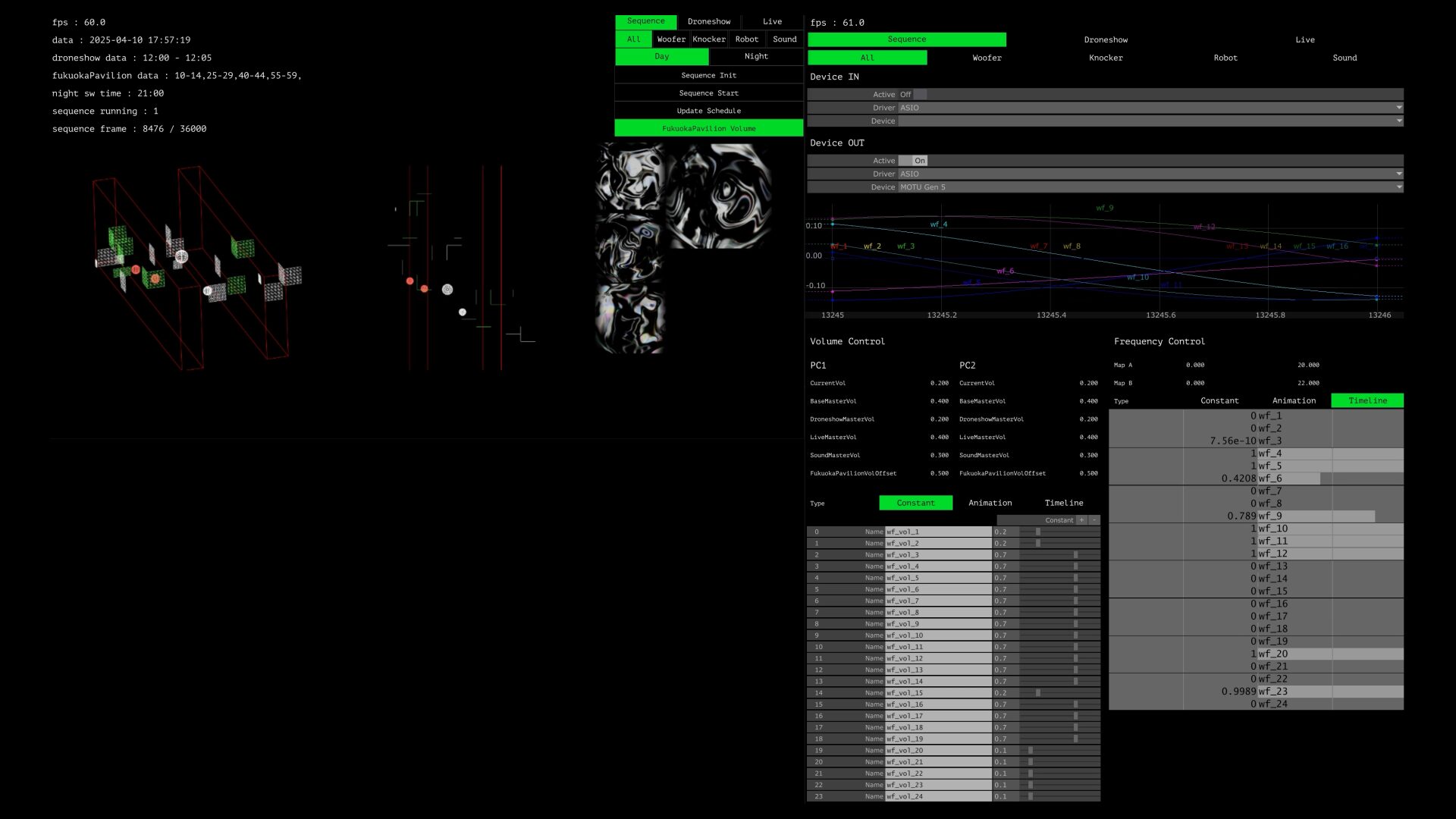The image size is (1456, 819).
Task: Click the wf_vol_3 name field
Action: pyautogui.click(x=938, y=555)
